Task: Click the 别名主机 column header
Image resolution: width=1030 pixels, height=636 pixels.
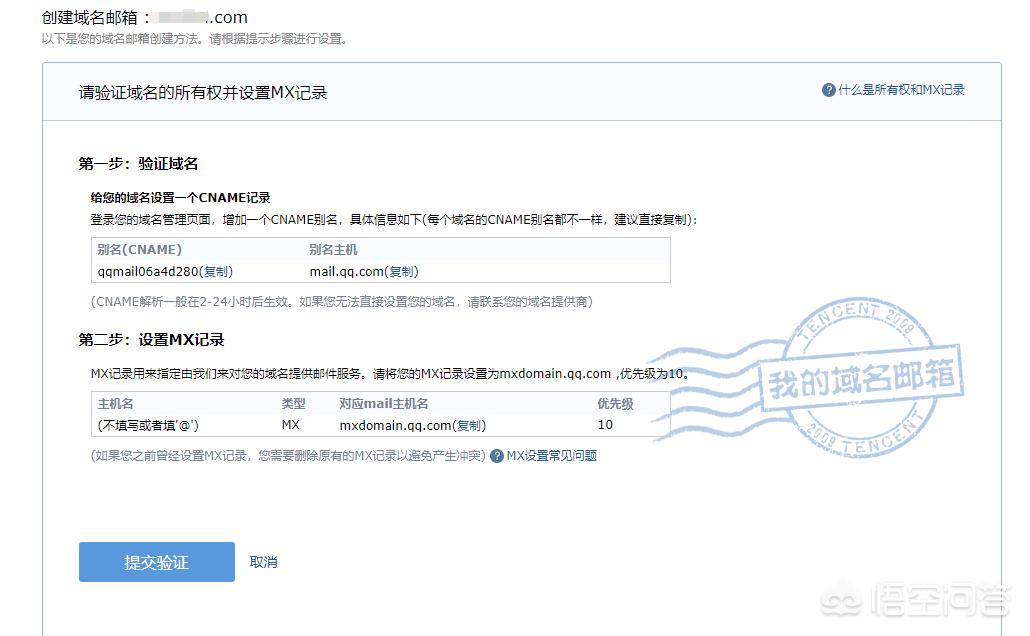Action: [333, 250]
